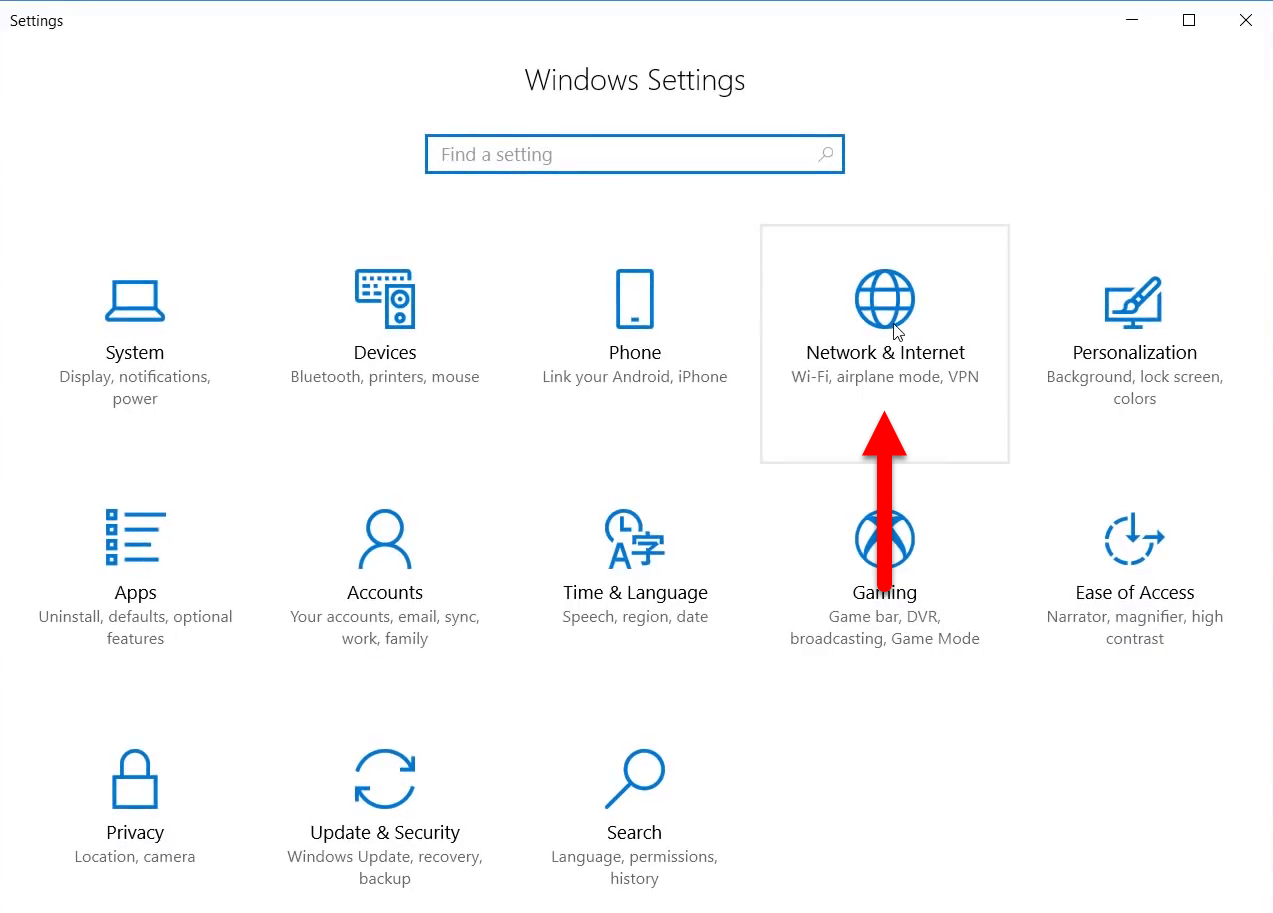Select the Apps label
Image resolution: width=1273 pixels, height=913 pixels.
tap(135, 593)
